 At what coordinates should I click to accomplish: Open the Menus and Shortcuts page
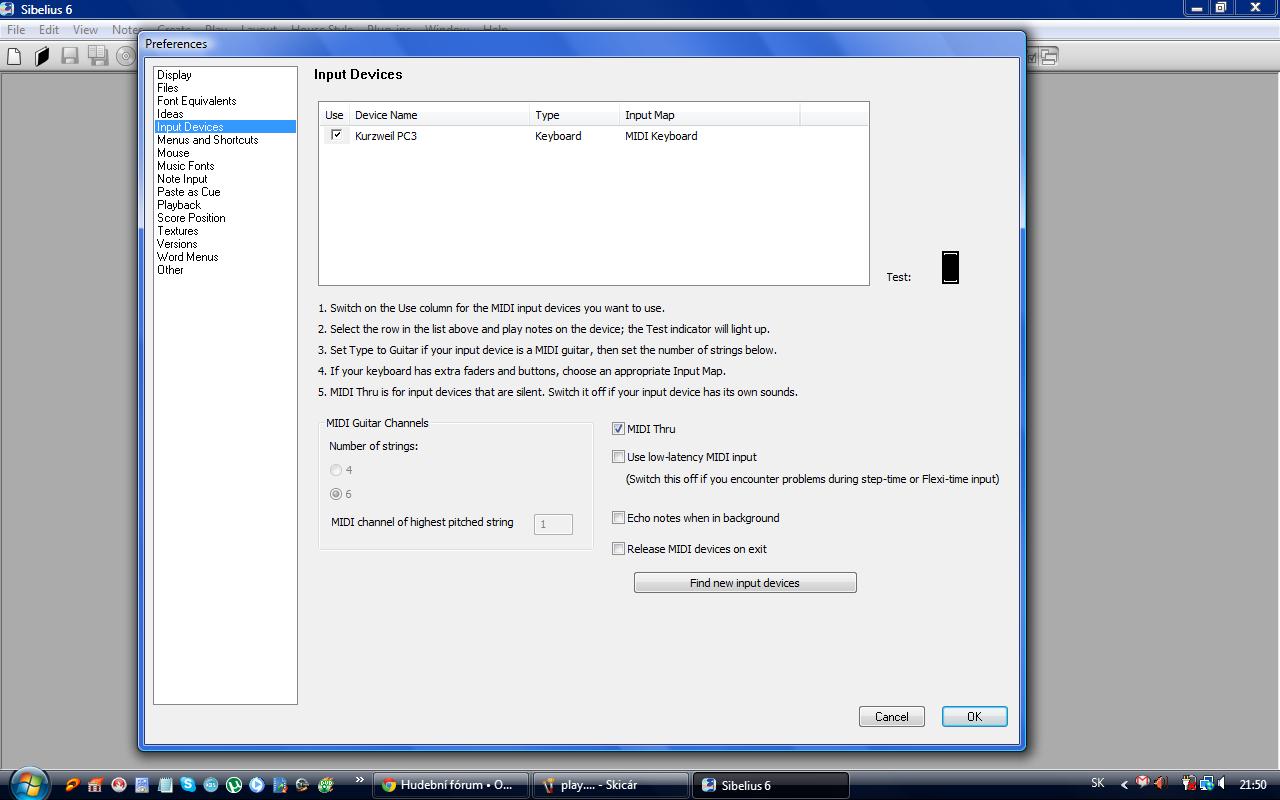[208, 140]
